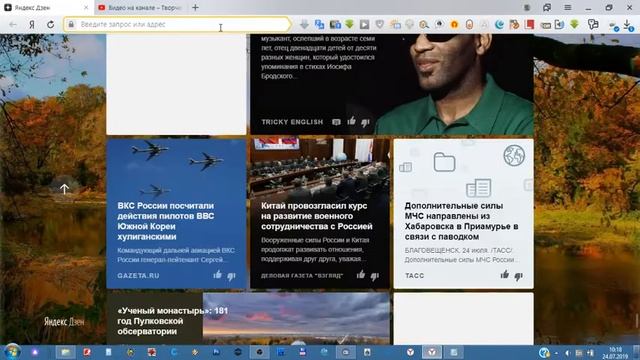Dislike the Gazeta.ru article about ВКС России
The image size is (640, 360).
point(231,276)
